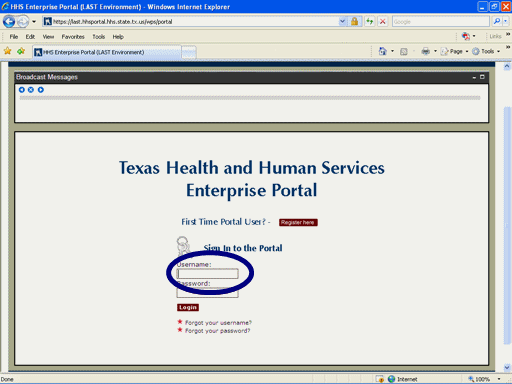Open the Page menu in command bar
Viewport: 512px width, 384px height.
[x=454, y=51]
